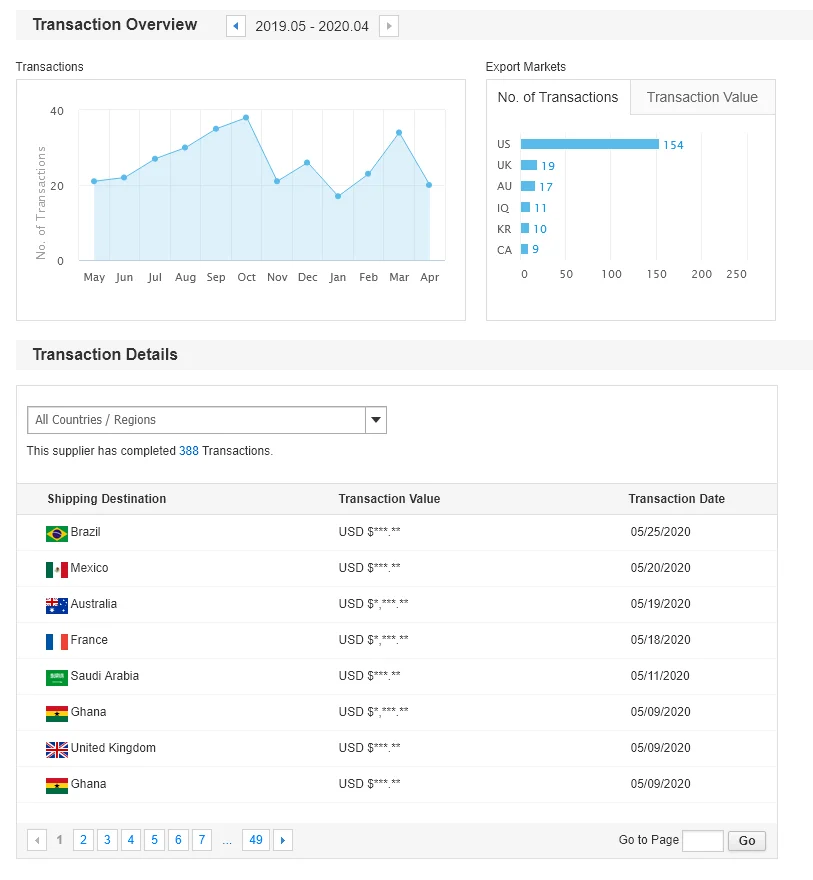The image size is (813, 880).
Task: Click the October data point on chart
Action: [246, 118]
